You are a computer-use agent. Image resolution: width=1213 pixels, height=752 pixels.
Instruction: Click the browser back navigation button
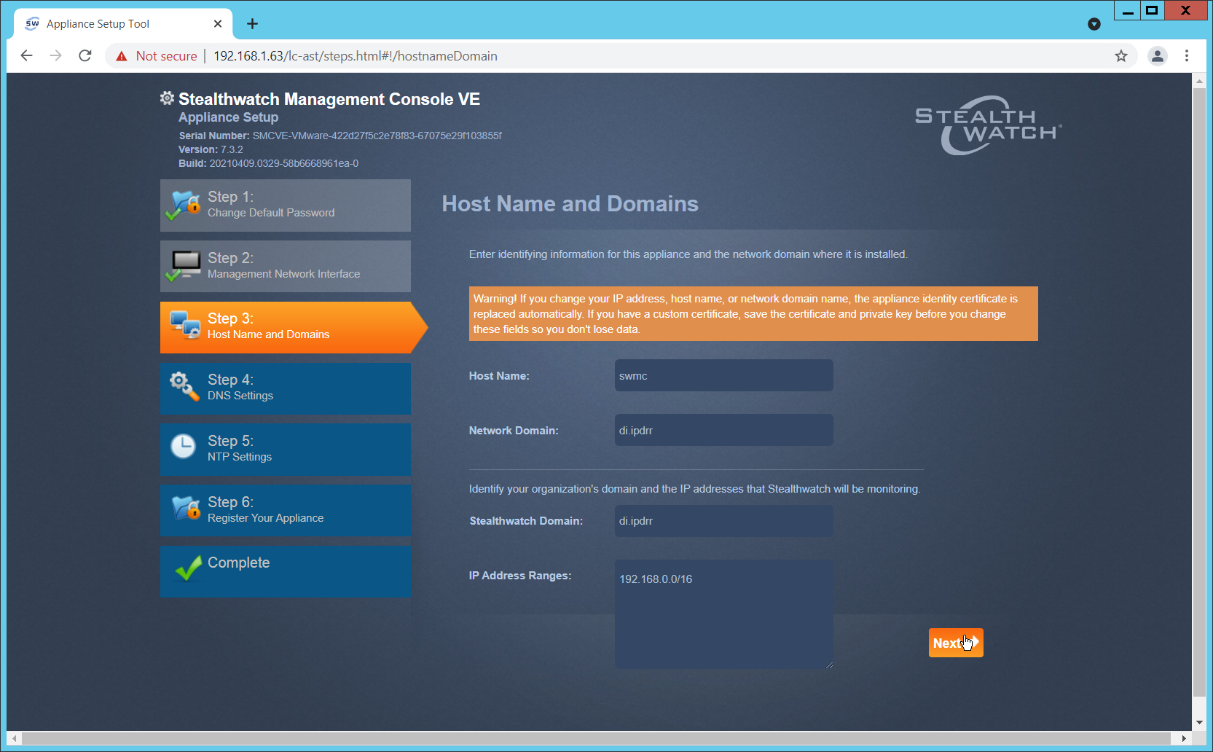pyautogui.click(x=26, y=56)
